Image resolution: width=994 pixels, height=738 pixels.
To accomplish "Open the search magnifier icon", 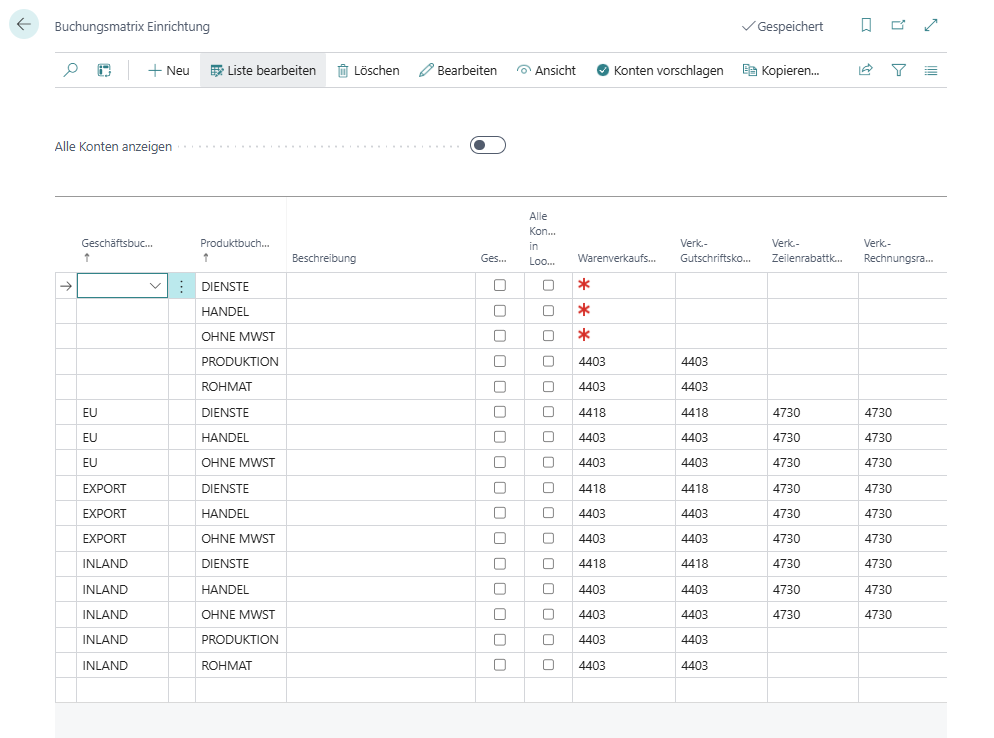I will click(x=70, y=70).
